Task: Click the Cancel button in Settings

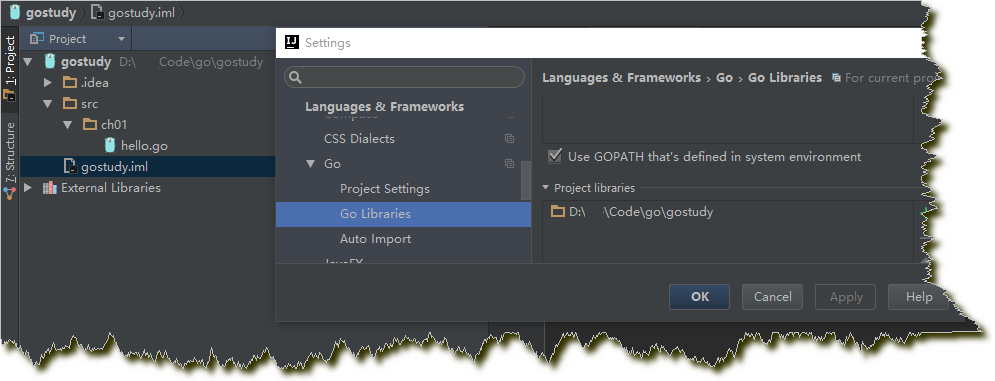Action: [x=772, y=297]
